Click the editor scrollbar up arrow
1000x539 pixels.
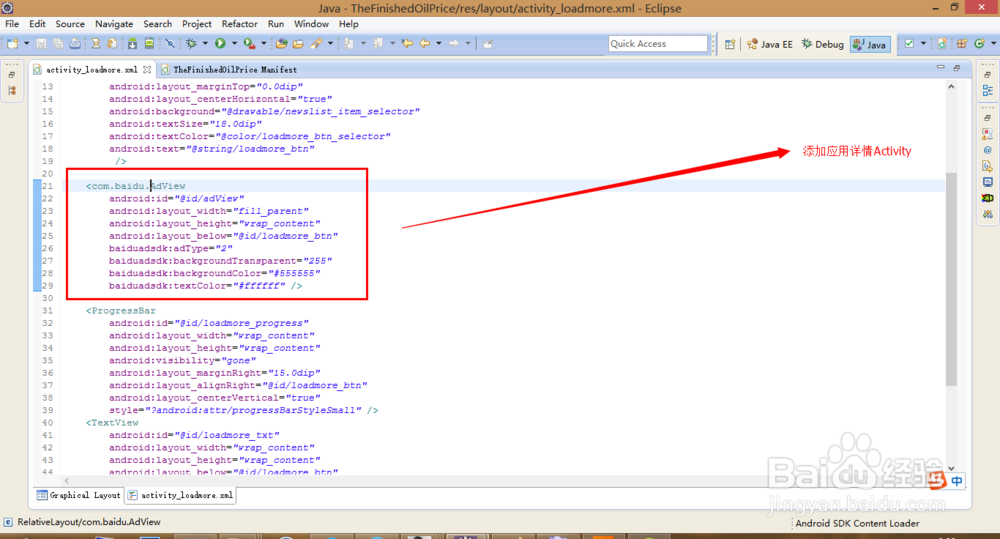[x=951, y=86]
